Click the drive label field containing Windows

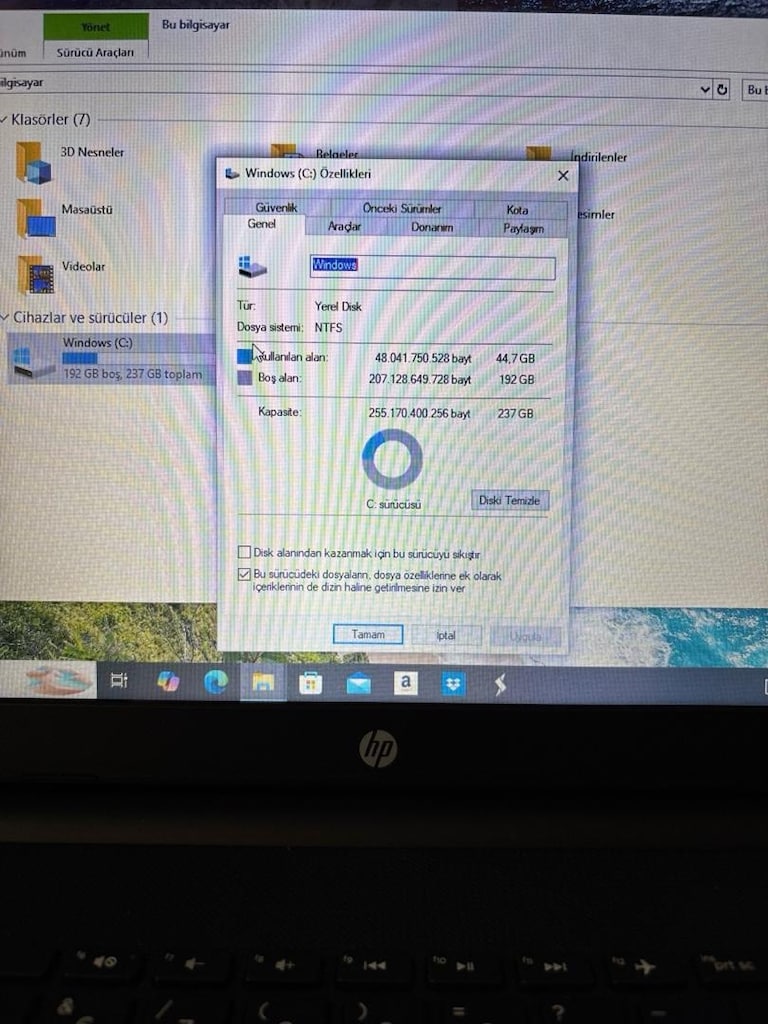pyautogui.click(x=433, y=268)
